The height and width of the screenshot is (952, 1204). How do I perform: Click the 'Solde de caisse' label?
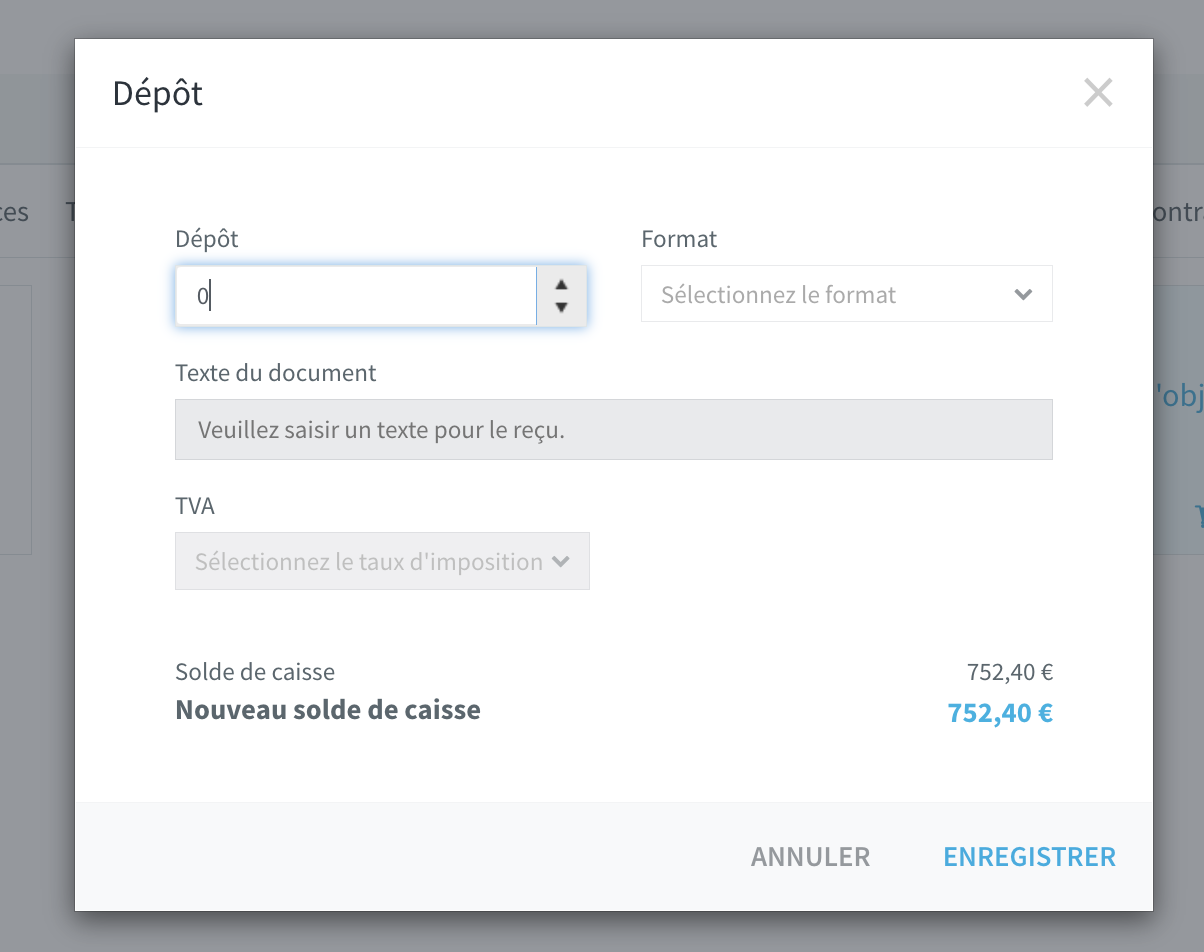point(255,672)
